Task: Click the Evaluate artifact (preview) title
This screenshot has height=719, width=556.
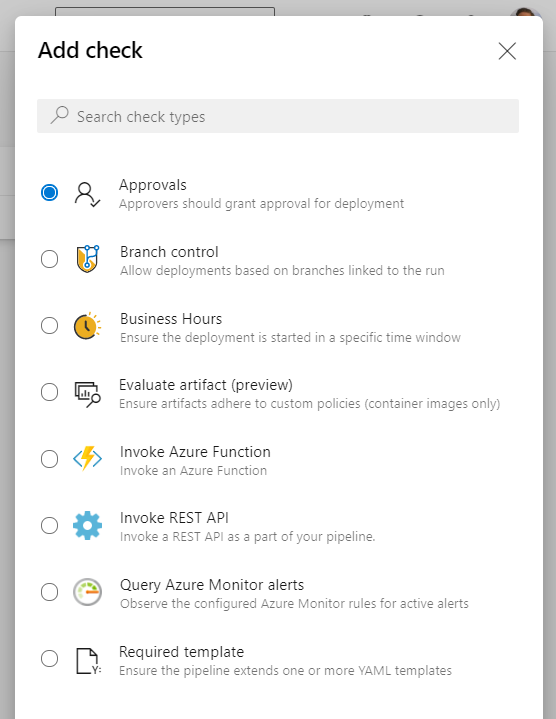Action: click(206, 385)
